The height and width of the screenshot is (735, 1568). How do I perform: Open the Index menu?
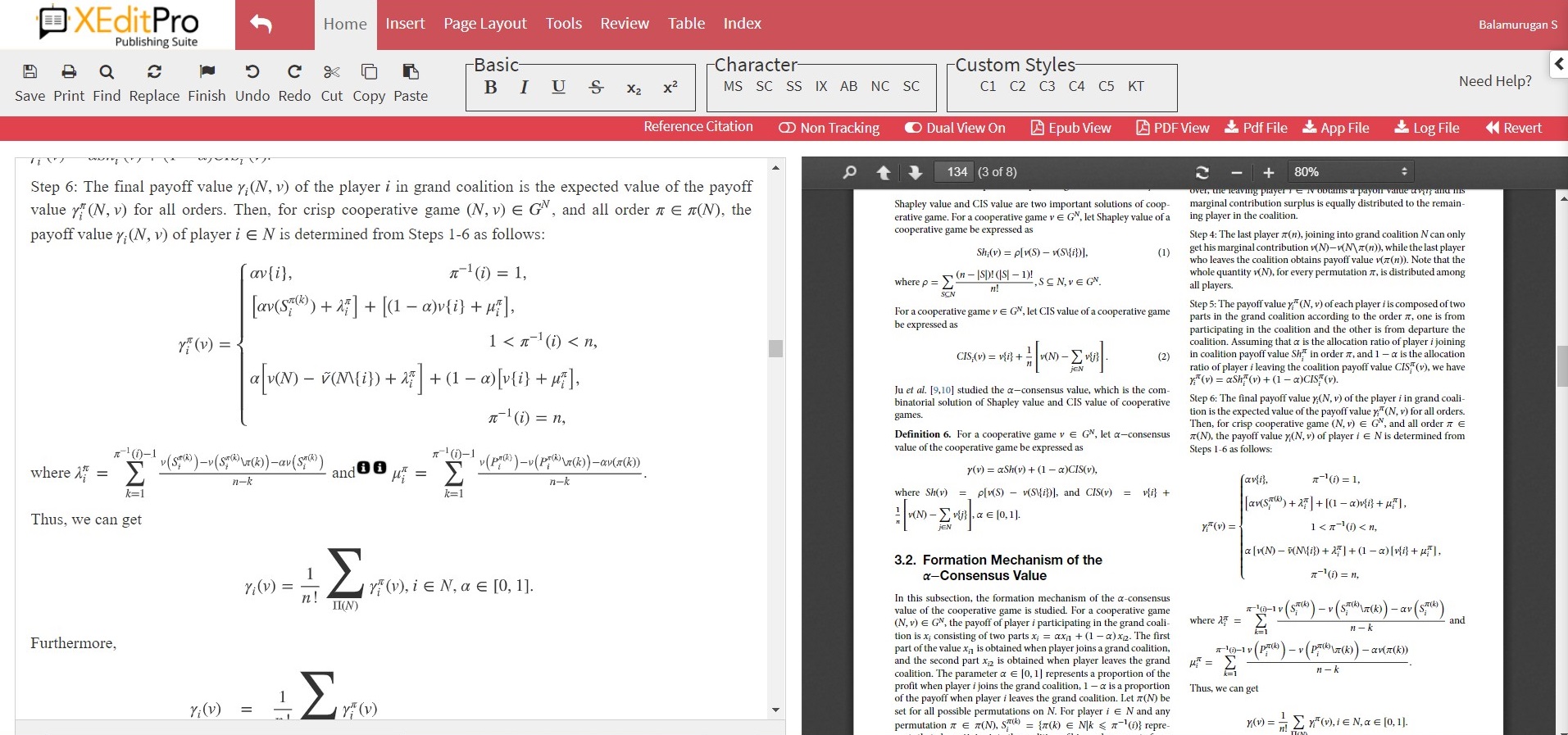click(x=742, y=24)
